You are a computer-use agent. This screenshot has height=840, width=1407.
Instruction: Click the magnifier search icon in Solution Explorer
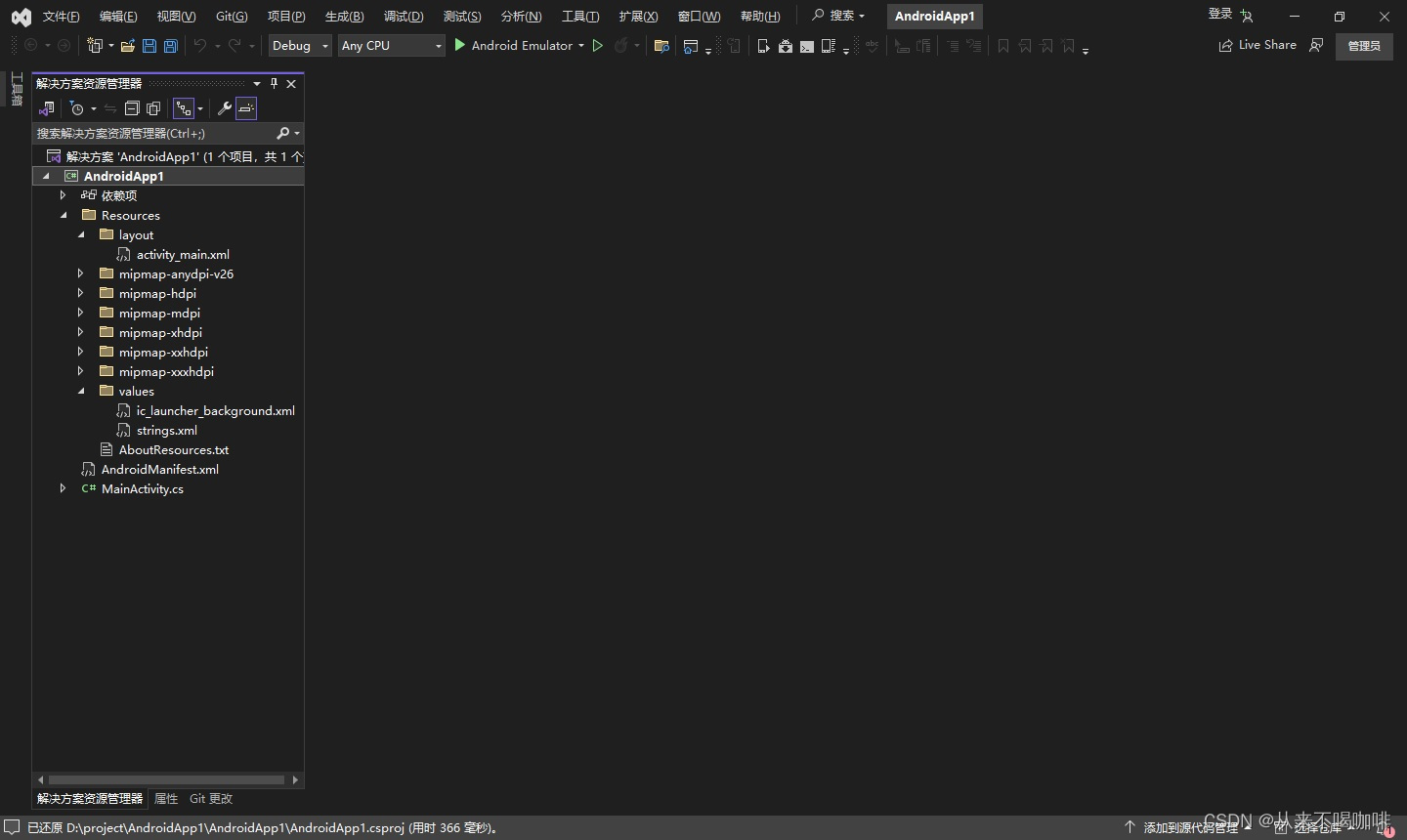pyautogui.click(x=283, y=133)
